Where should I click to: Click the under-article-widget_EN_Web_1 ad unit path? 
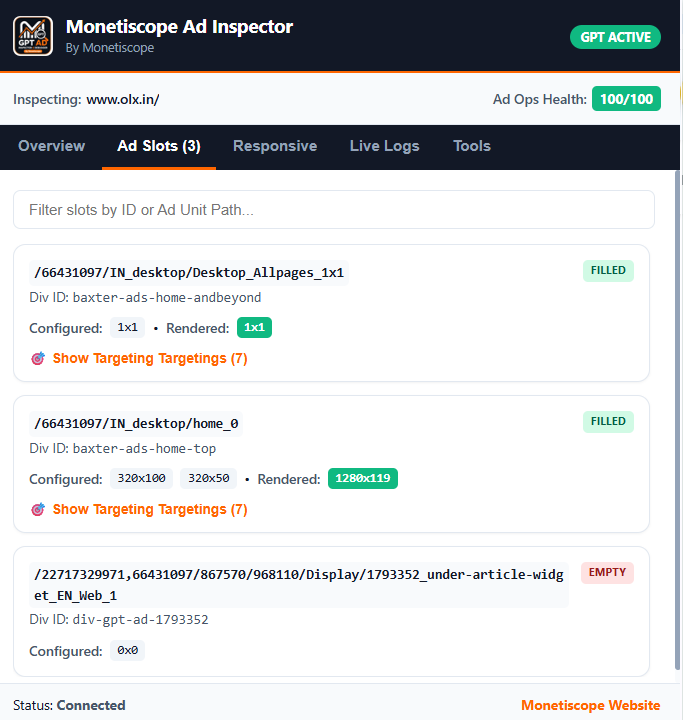click(299, 585)
